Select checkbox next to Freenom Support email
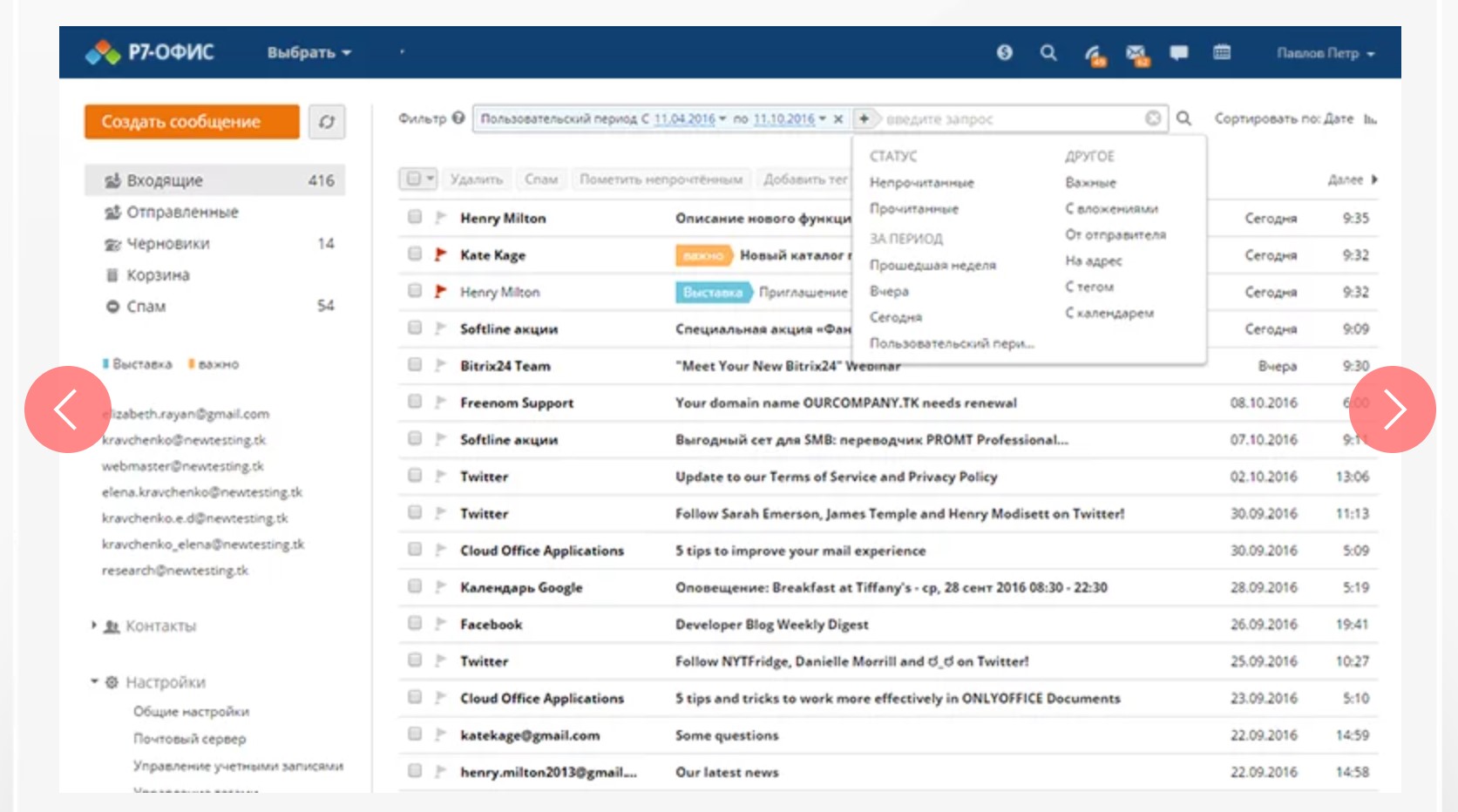 (415, 402)
